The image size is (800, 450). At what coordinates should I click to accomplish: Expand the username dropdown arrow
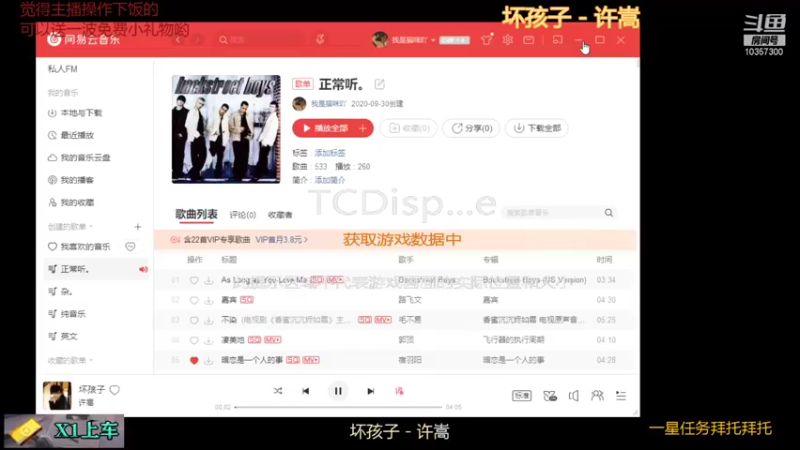click(x=433, y=40)
